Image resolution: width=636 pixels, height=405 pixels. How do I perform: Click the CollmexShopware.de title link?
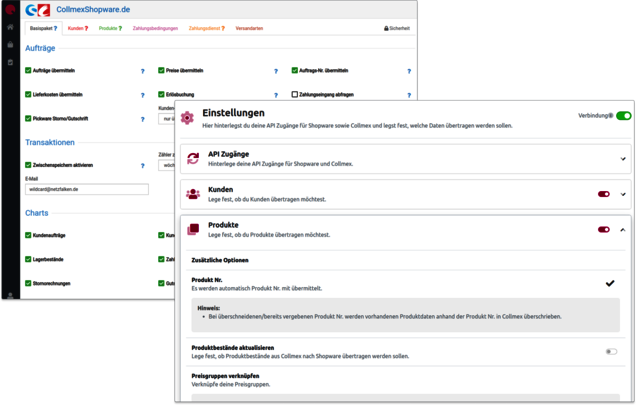pos(93,9)
